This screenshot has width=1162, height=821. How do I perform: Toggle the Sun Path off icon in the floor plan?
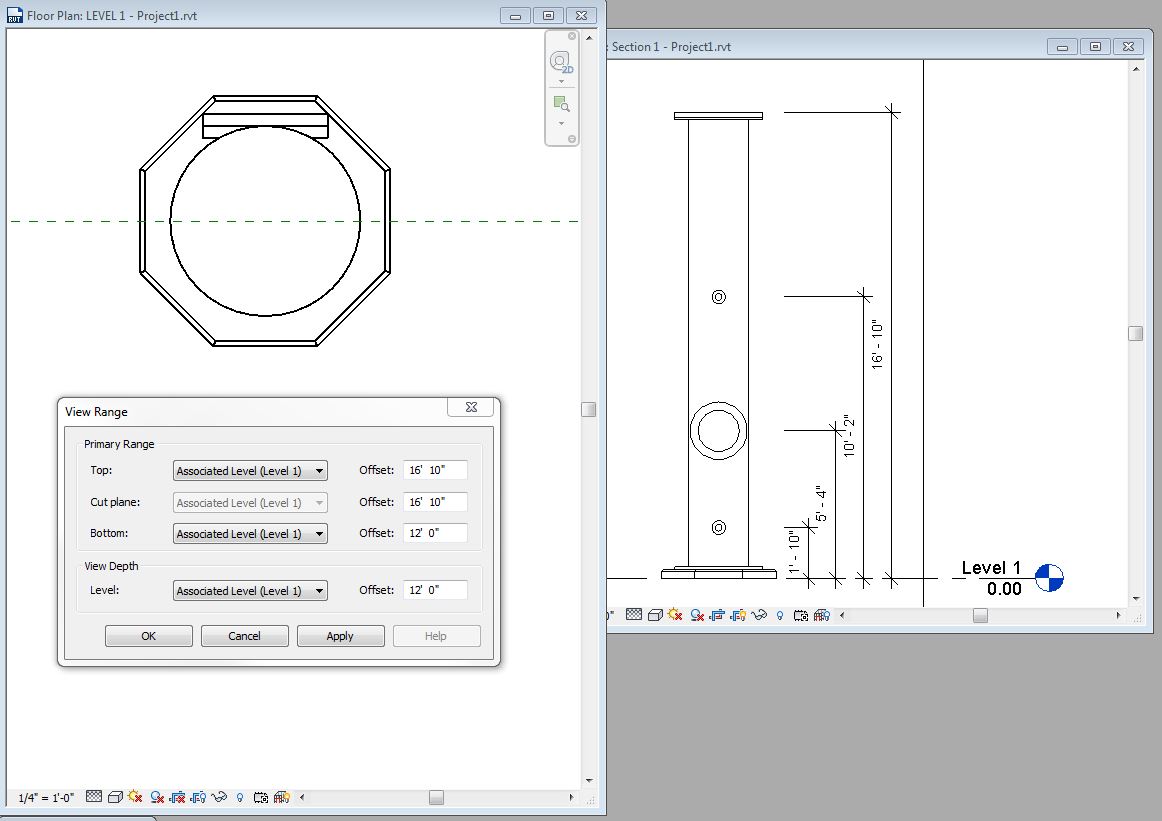tap(134, 797)
